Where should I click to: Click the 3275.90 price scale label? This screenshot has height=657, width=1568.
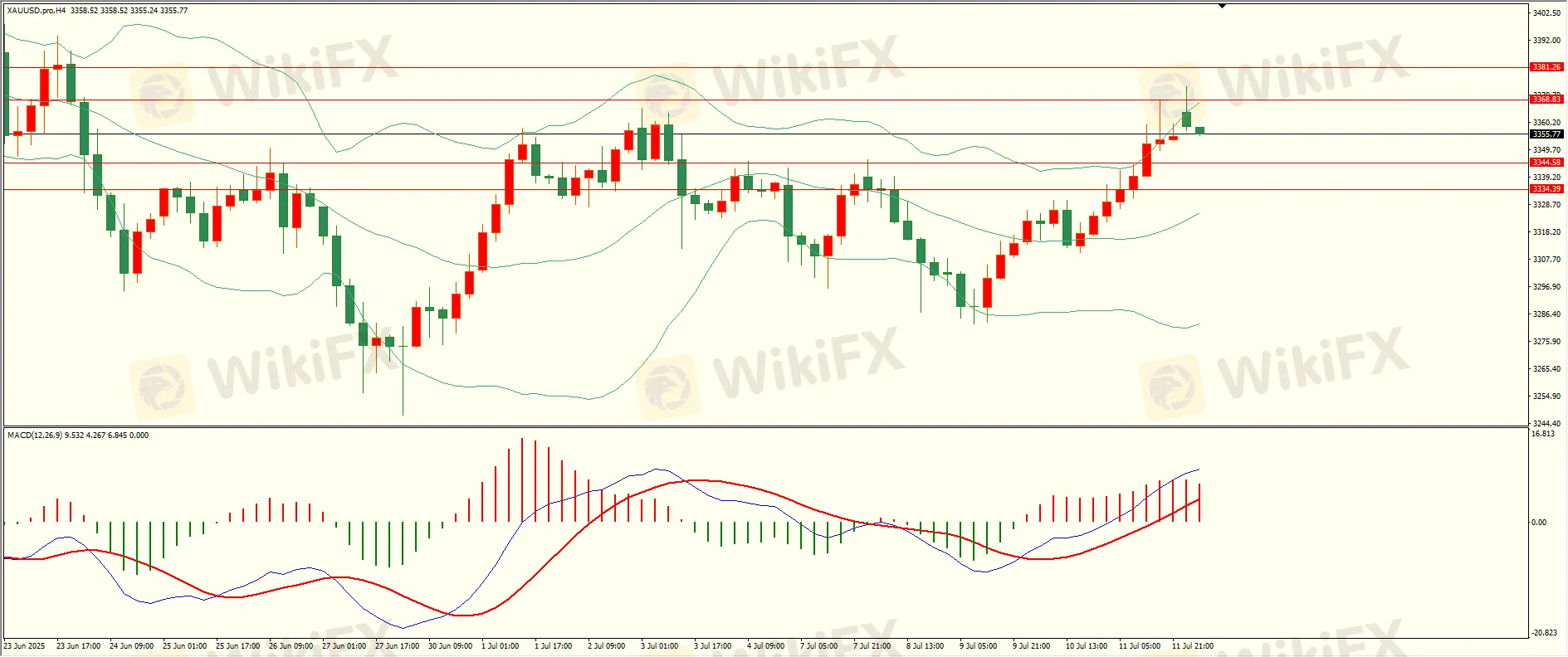click(1546, 342)
